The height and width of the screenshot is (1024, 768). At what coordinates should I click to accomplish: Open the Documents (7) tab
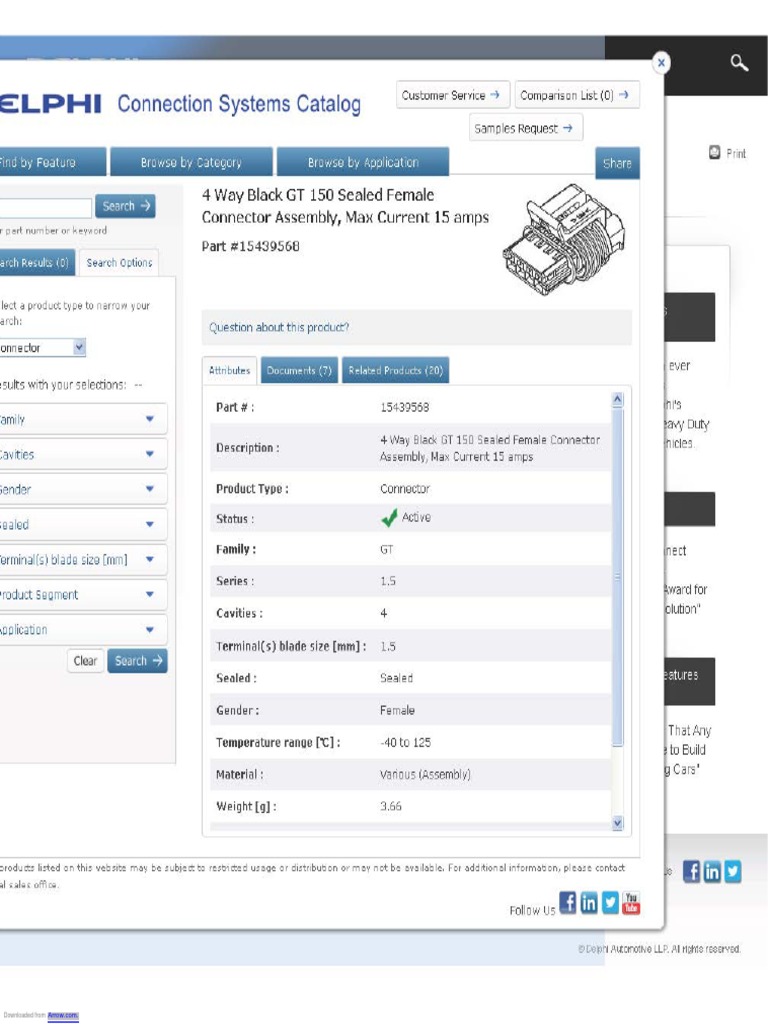click(299, 370)
